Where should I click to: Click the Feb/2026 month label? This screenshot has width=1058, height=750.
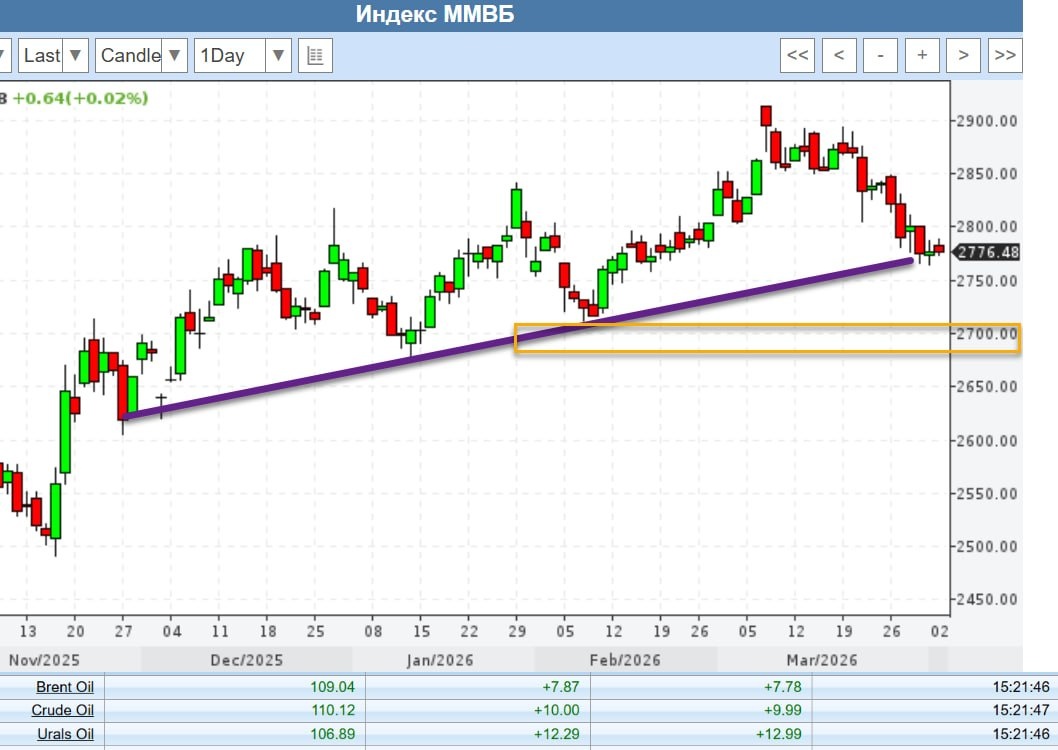(x=625, y=660)
